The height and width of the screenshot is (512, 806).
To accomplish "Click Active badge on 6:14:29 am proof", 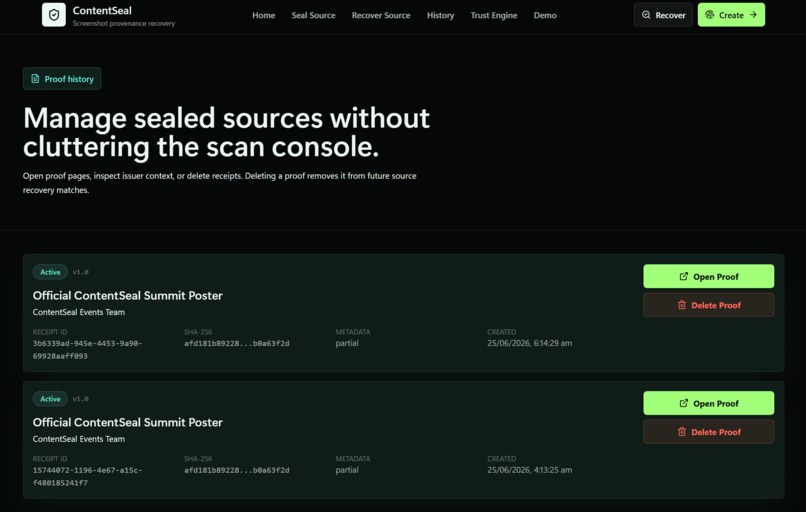I will [x=50, y=272].
